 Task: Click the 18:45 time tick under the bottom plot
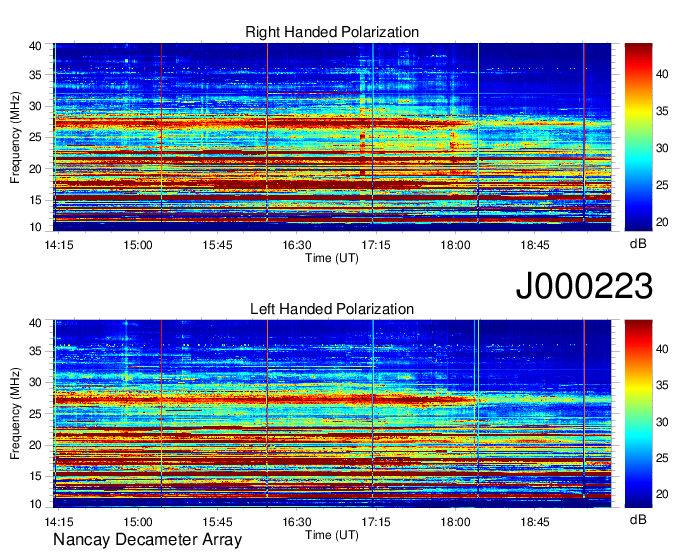coord(535,522)
